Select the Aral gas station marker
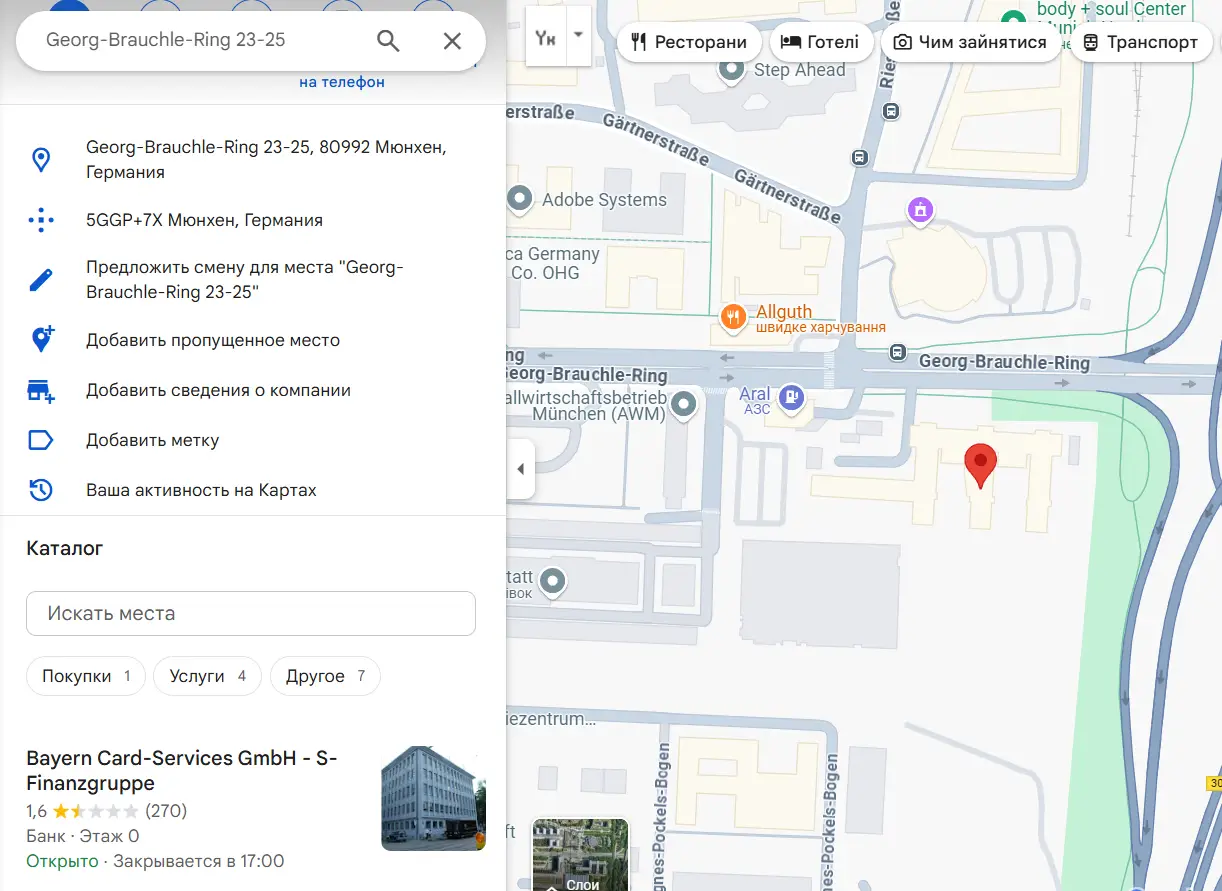The width and height of the screenshot is (1222, 891). tap(792, 397)
